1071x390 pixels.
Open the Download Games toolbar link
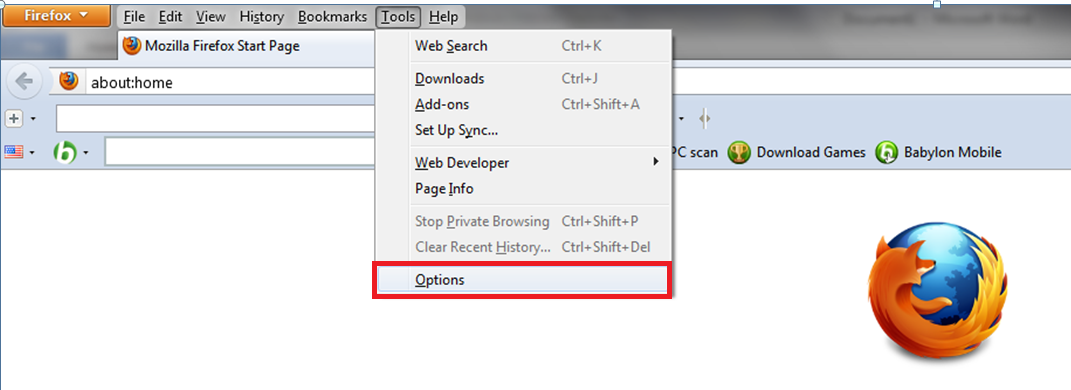(811, 152)
